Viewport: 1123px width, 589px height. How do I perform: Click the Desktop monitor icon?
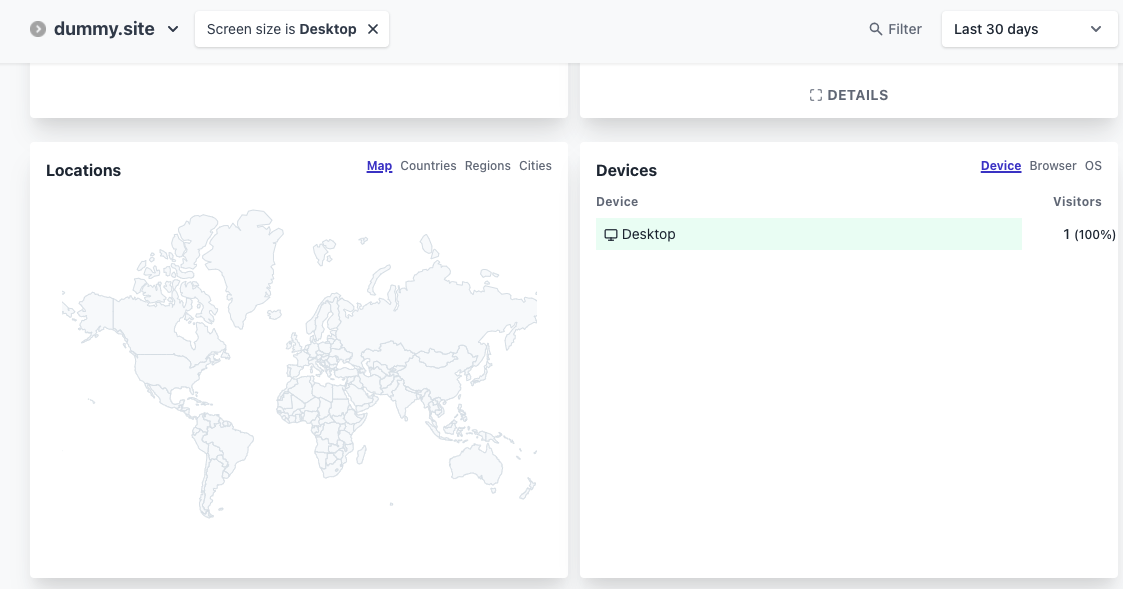[610, 235]
